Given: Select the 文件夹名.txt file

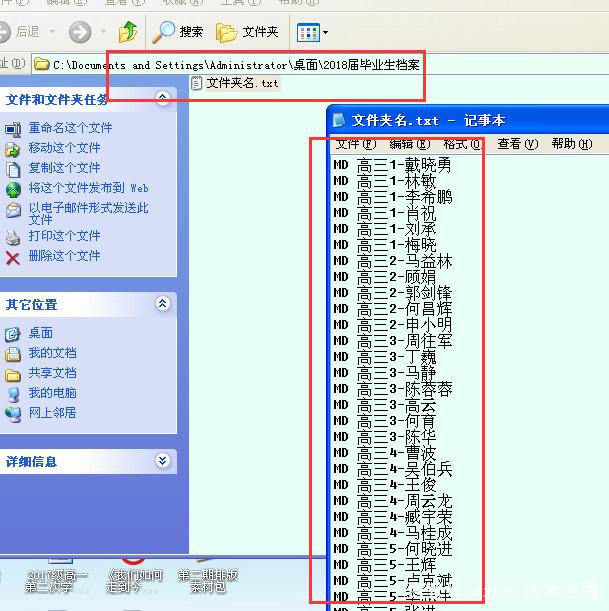Looking at the screenshot, I should pyautogui.click(x=235, y=83).
